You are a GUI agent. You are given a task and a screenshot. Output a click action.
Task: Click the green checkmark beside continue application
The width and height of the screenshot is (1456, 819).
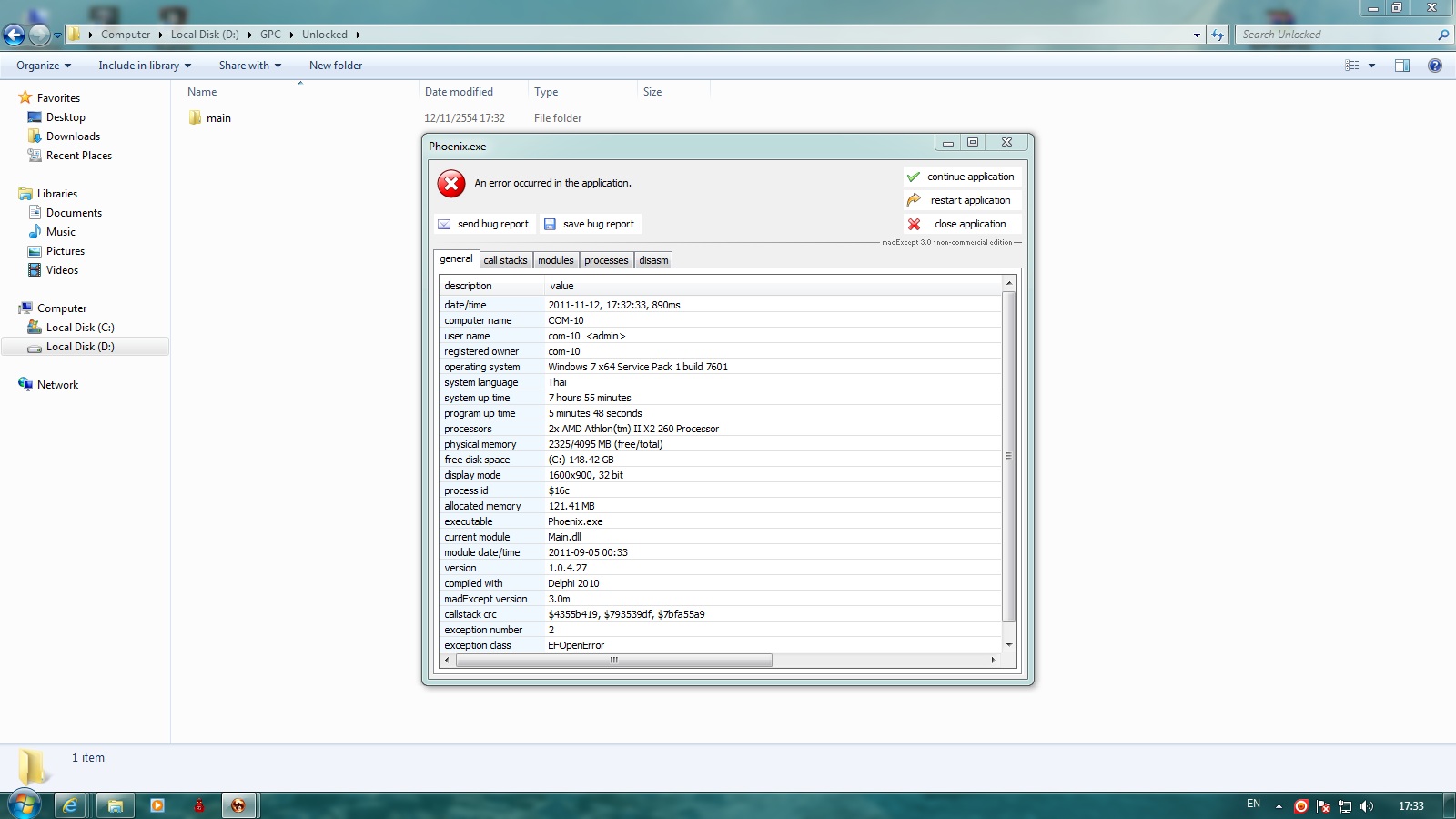[914, 177]
